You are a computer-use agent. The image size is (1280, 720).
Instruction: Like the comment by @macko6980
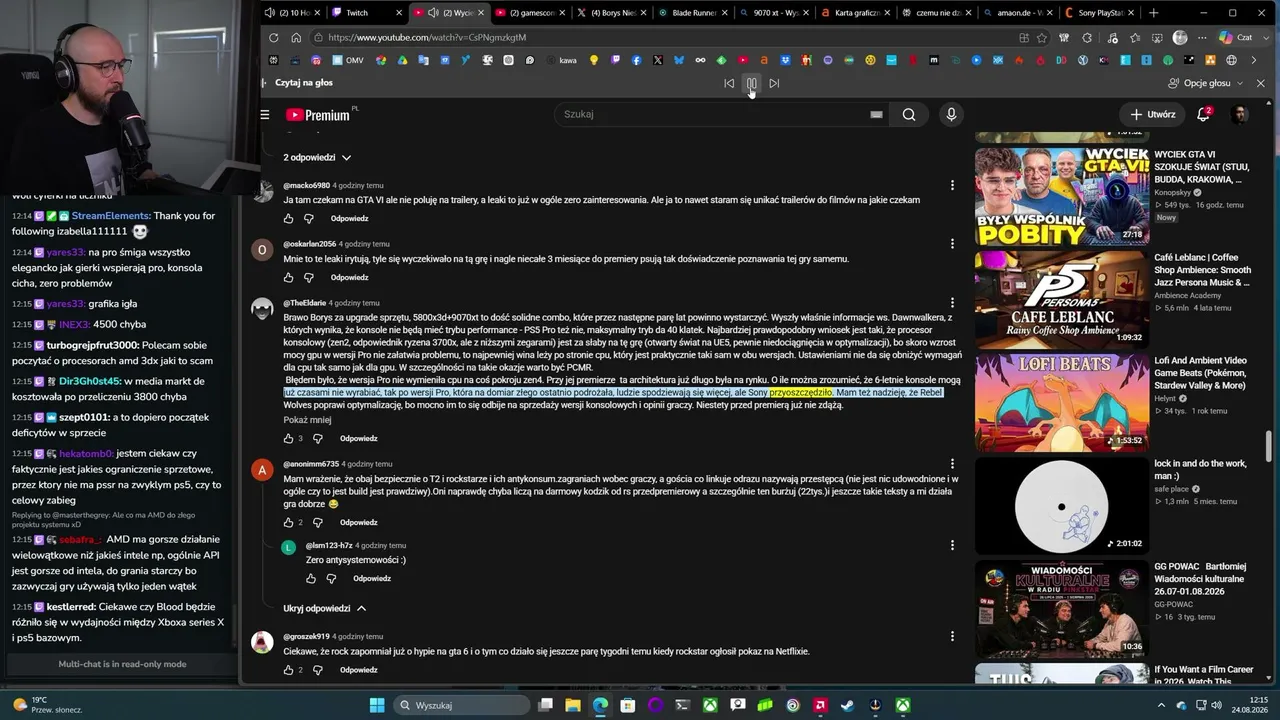pos(288,219)
